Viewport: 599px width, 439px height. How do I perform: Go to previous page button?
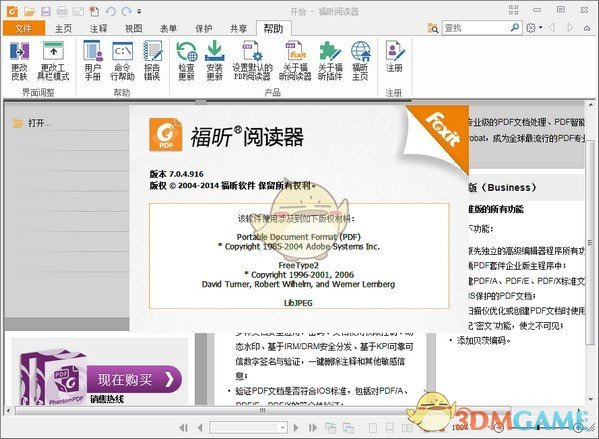click(x=200, y=428)
